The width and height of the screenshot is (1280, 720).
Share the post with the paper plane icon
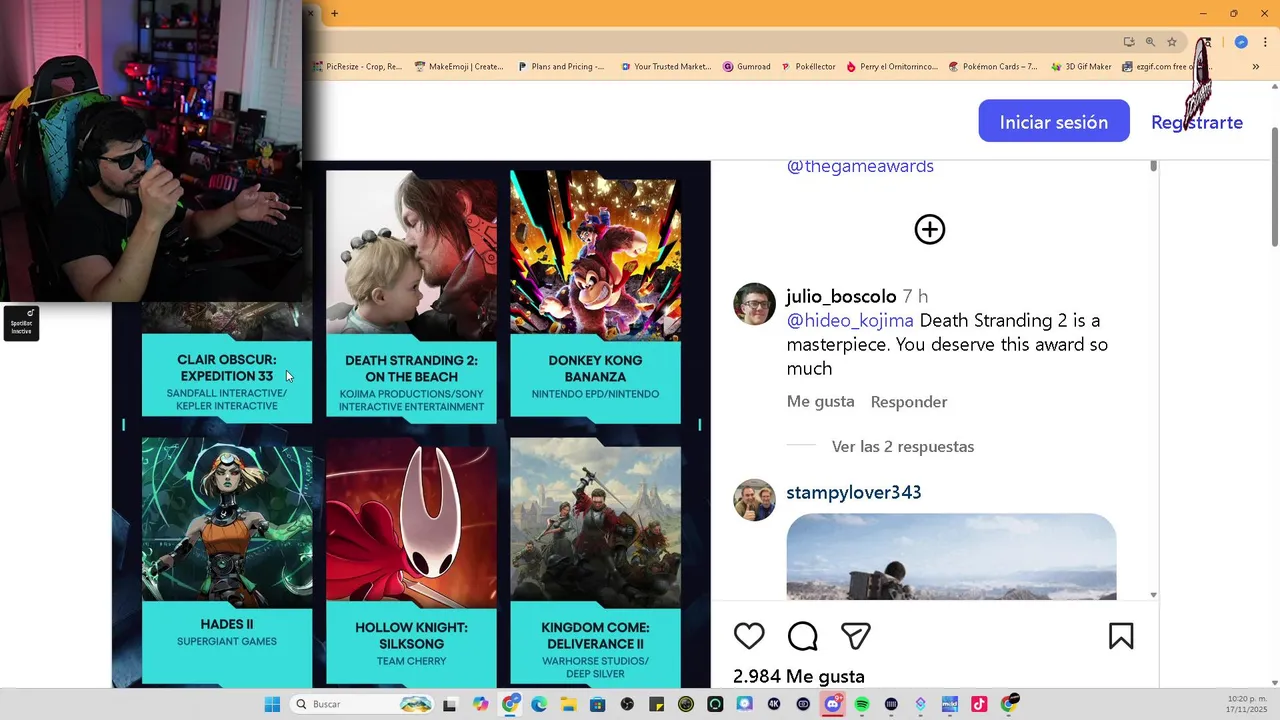point(855,636)
